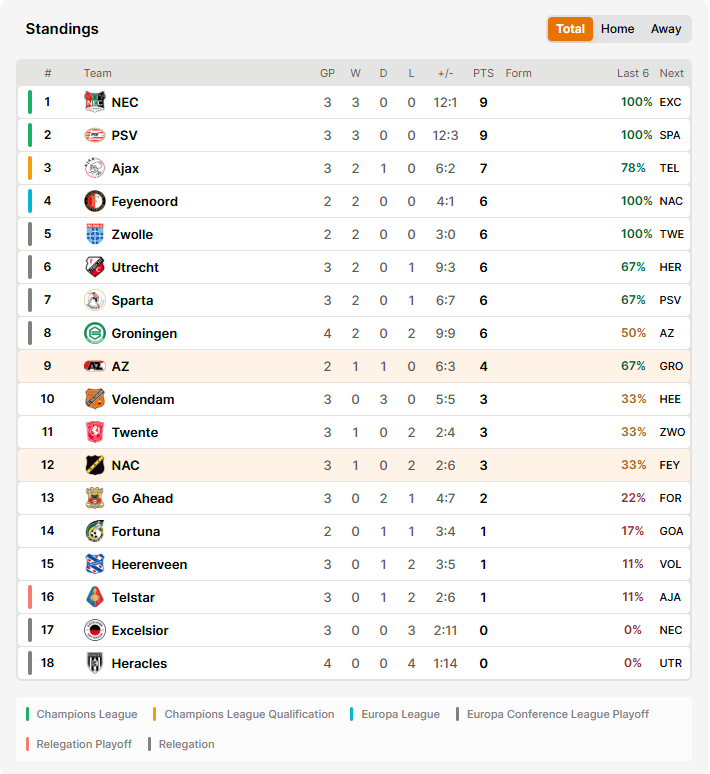Click the Twente red crest
This screenshot has width=710, height=774.
(94, 432)
